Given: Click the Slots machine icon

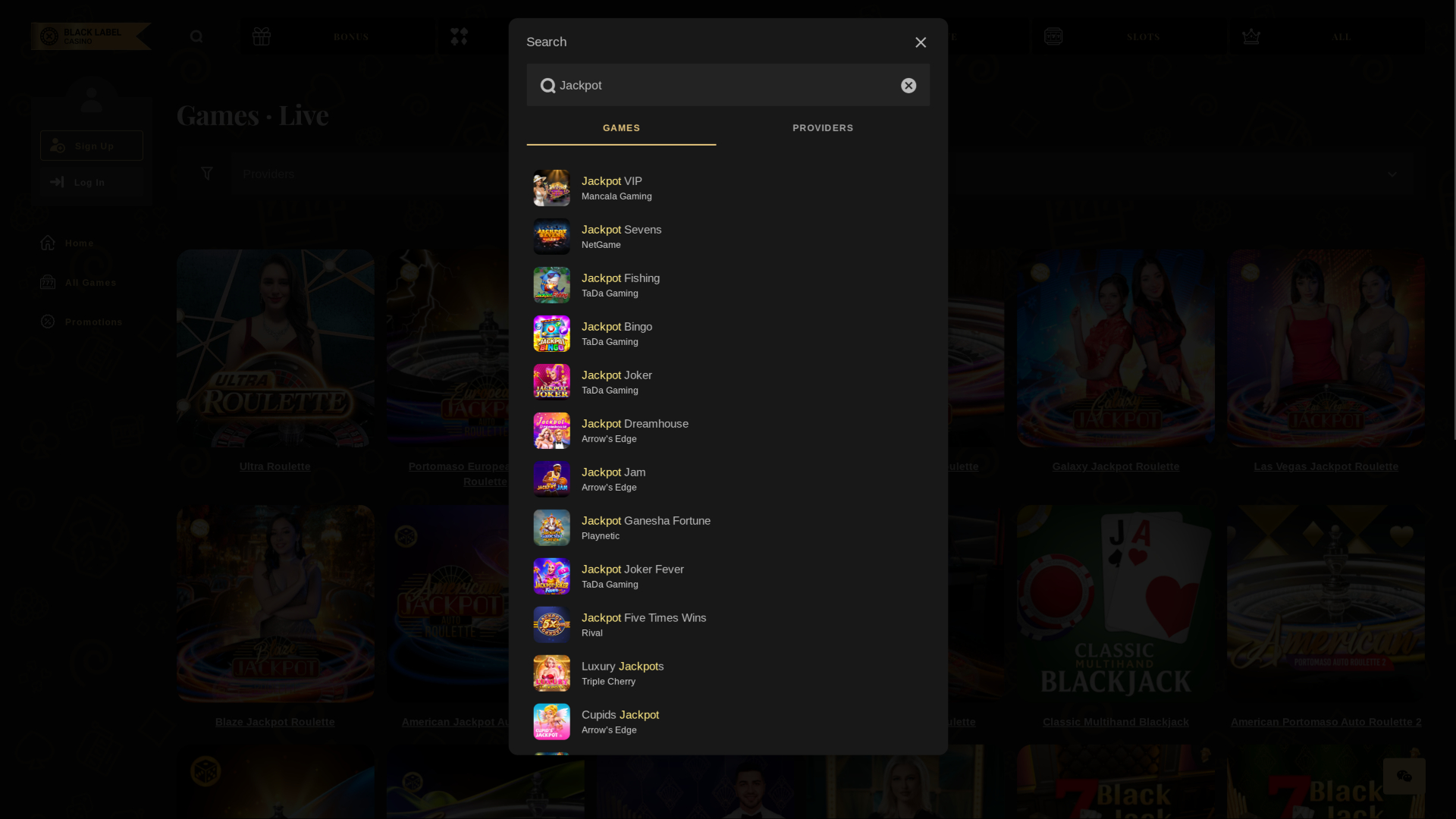Looking at the screenshot, I should pos(1053,36).
